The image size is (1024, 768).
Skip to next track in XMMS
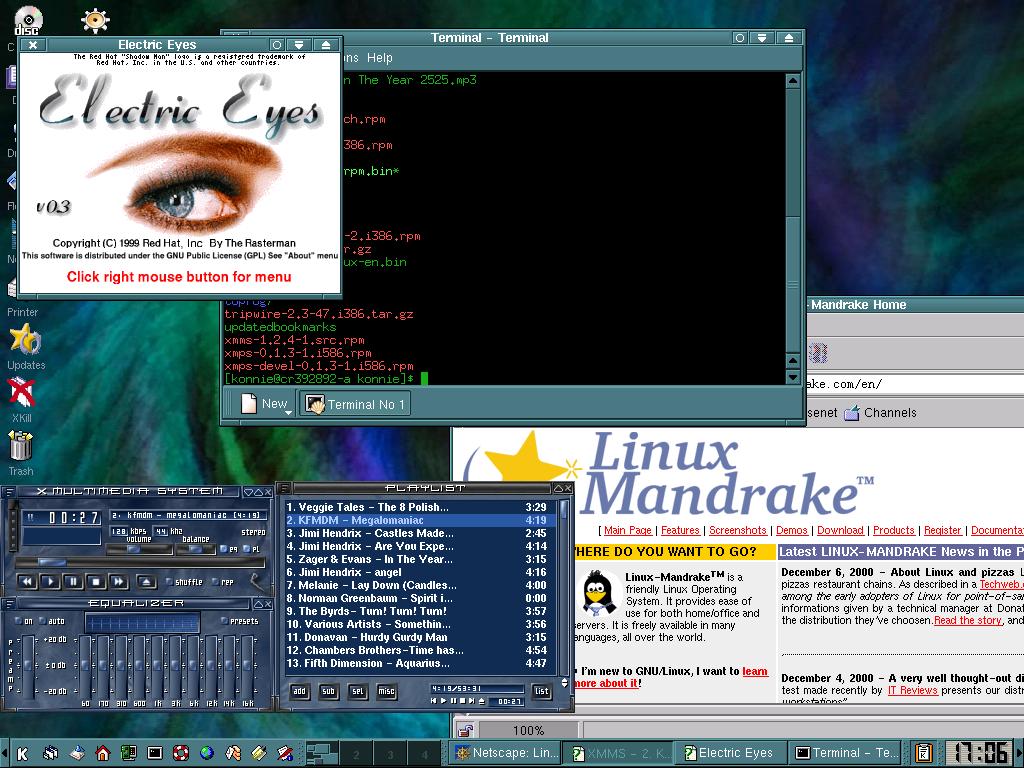[118, 581]
